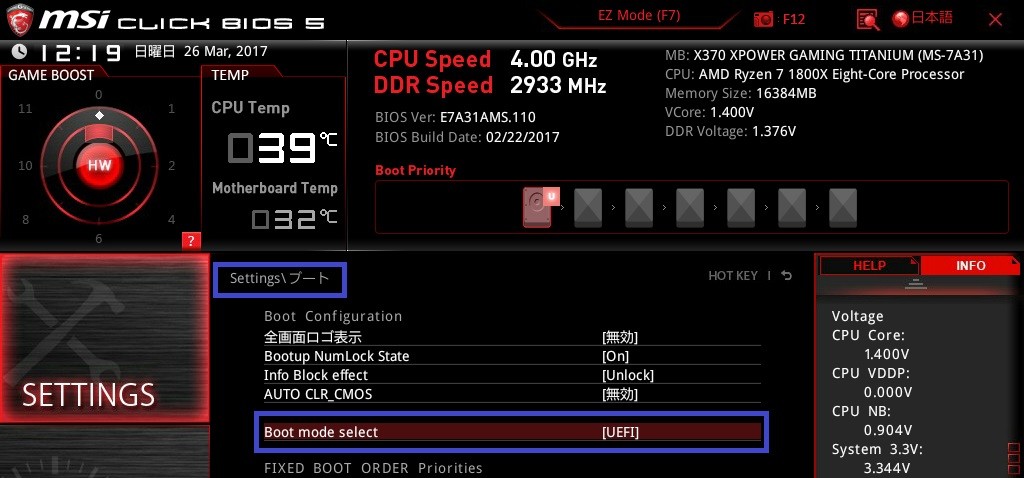1024x478 pixels.
Task: Click the globe language icon
Action: click(901, 20)
